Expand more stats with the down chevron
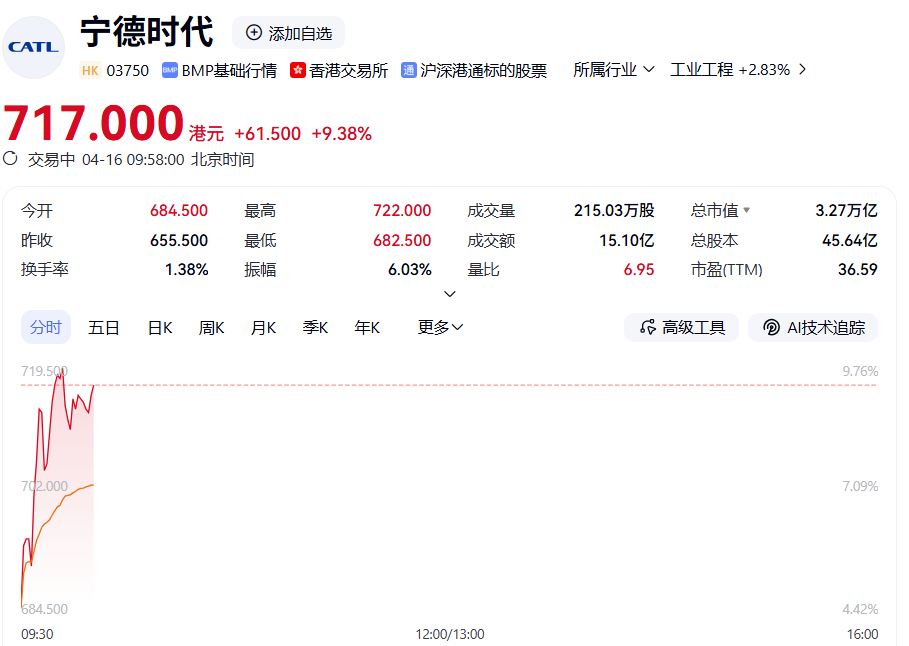Screen dimensions: 909x646 click(x=450, y=294)
